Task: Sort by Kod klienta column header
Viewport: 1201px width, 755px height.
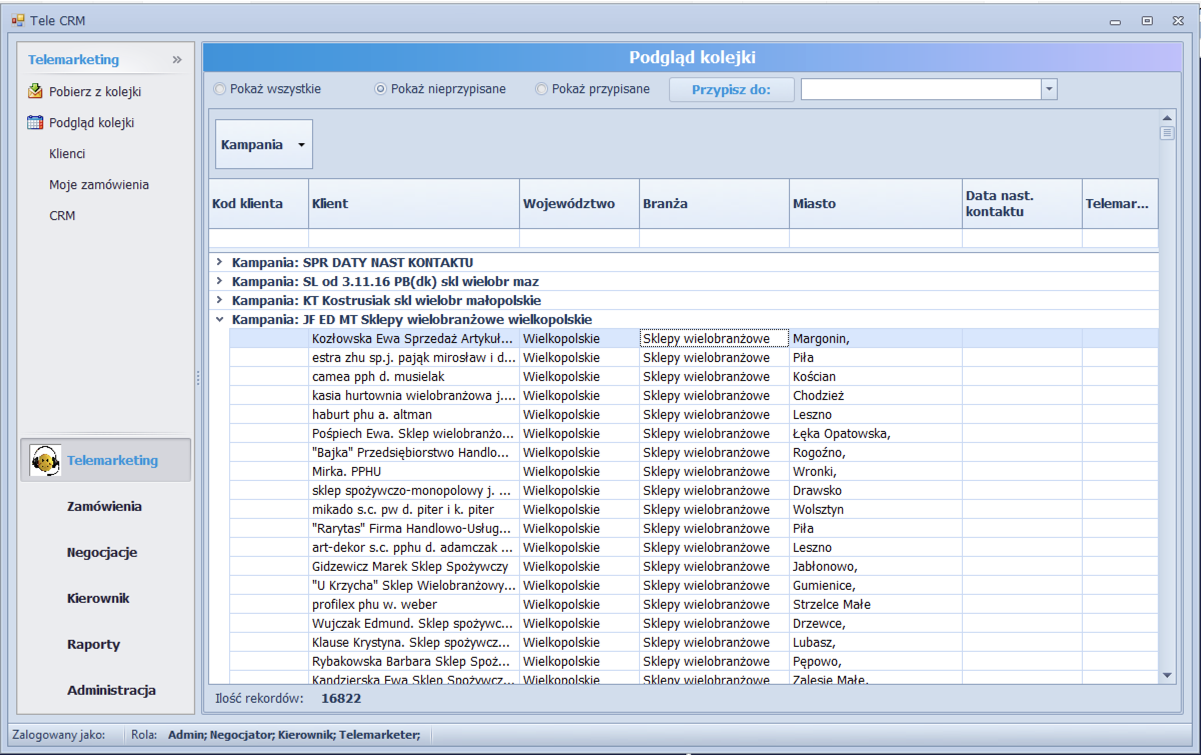Action: [x=258, y=204]
